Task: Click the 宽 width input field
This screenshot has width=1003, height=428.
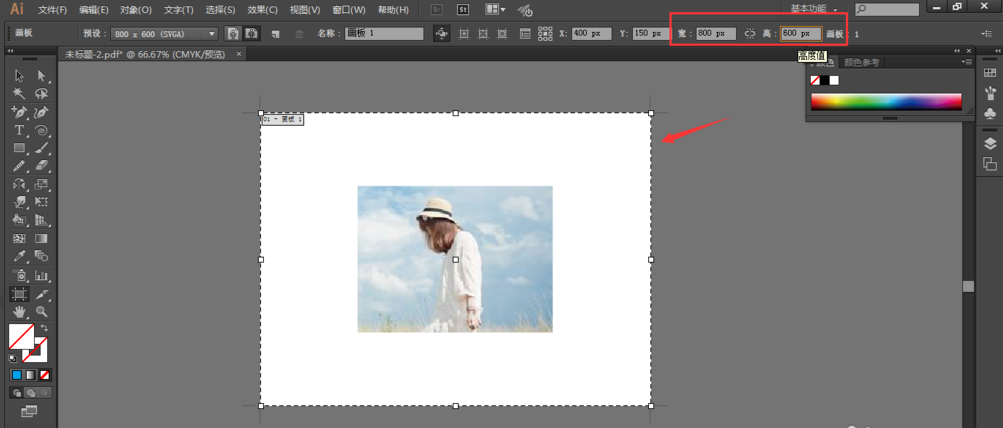Action: point(715,33)
